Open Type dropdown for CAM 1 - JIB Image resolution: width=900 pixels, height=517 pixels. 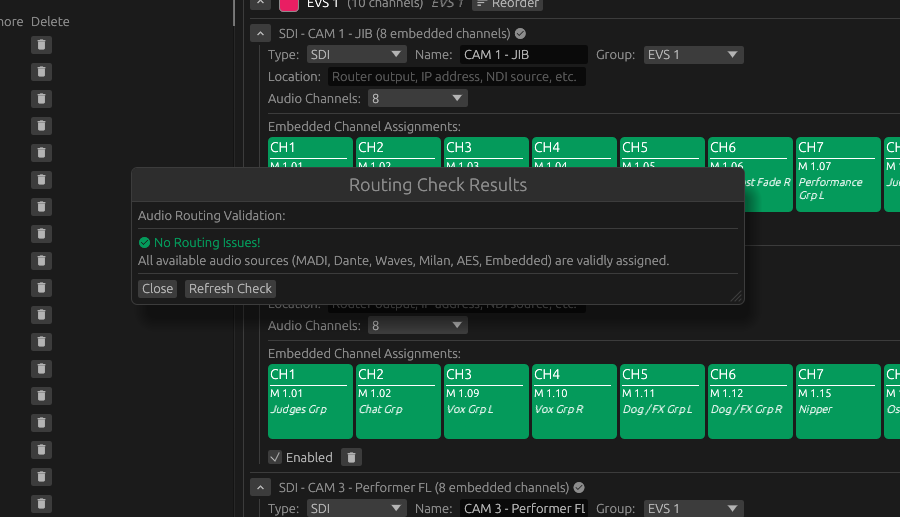pos(356,55)
